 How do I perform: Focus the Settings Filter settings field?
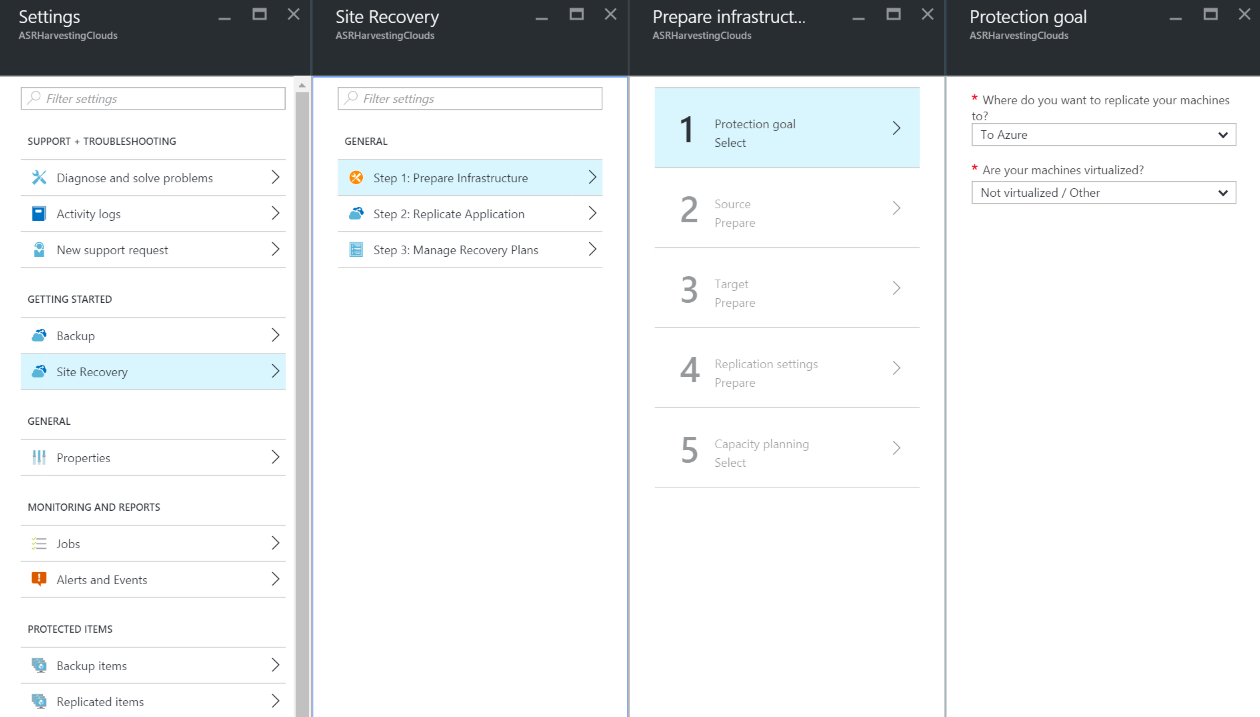(x=153, y=99)
